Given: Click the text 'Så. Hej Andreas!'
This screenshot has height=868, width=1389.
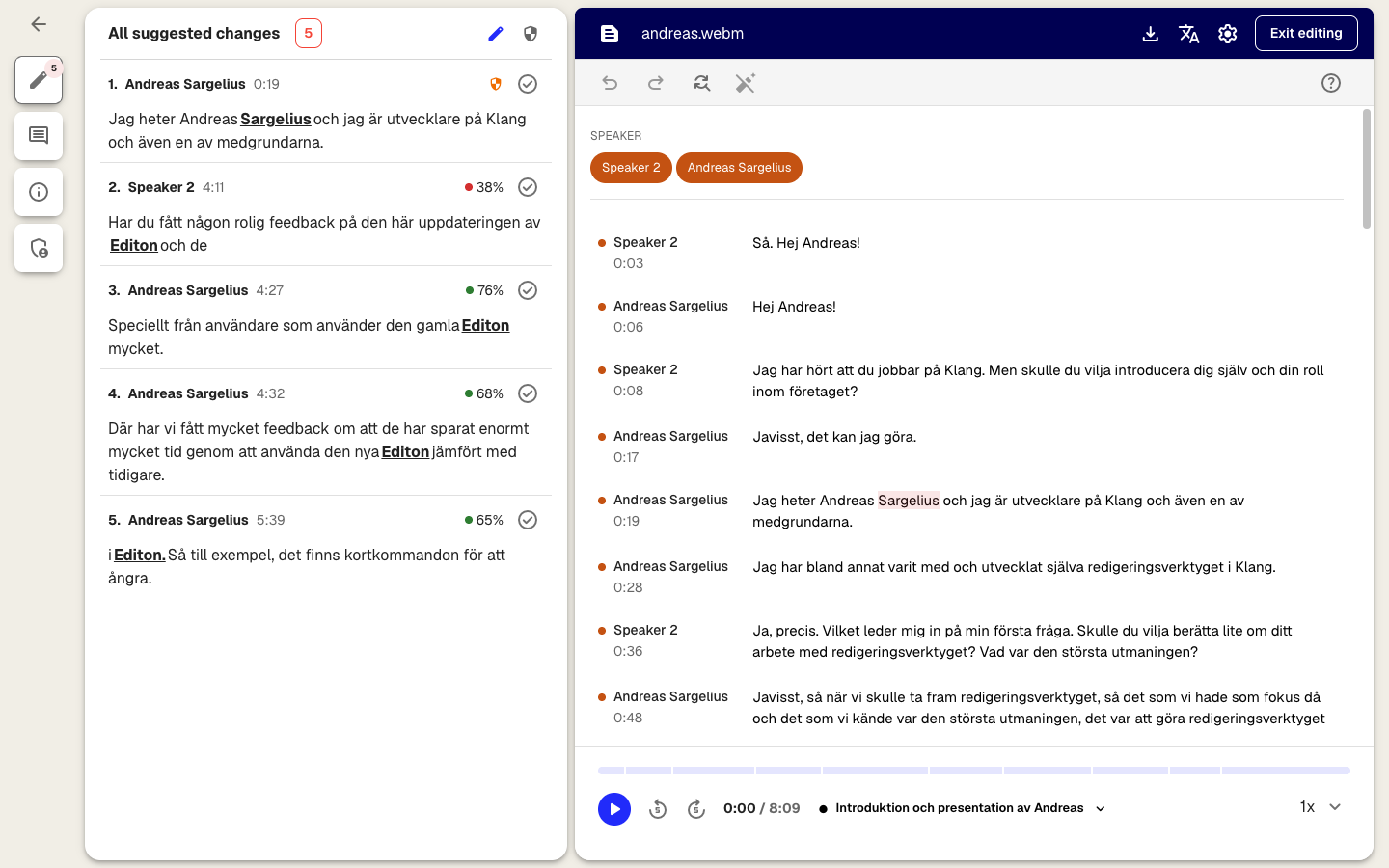Looking at the screenshot, I should pyautogui.click(x=806, y=243).
